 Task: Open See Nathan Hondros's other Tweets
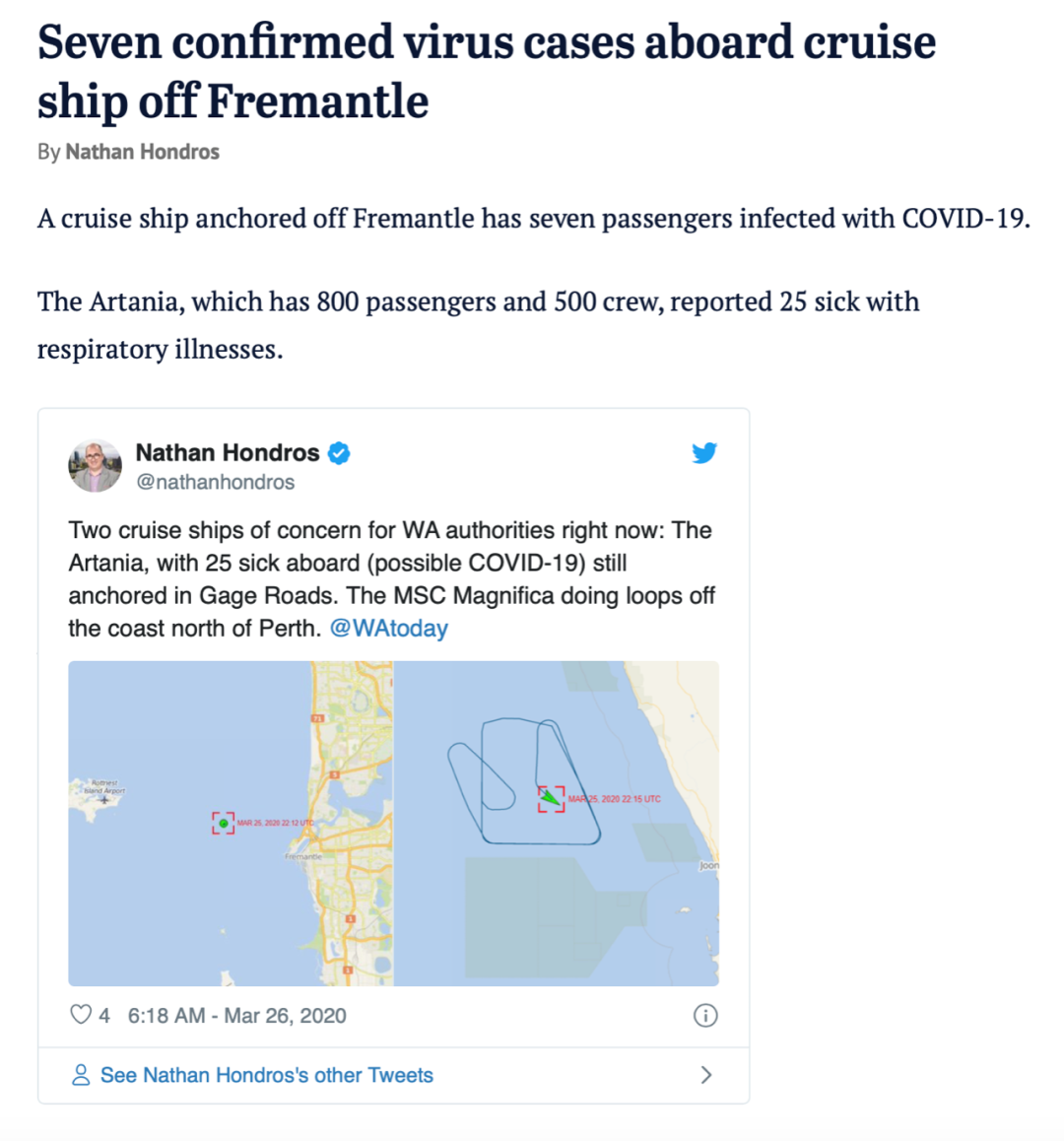(266, 1075)
